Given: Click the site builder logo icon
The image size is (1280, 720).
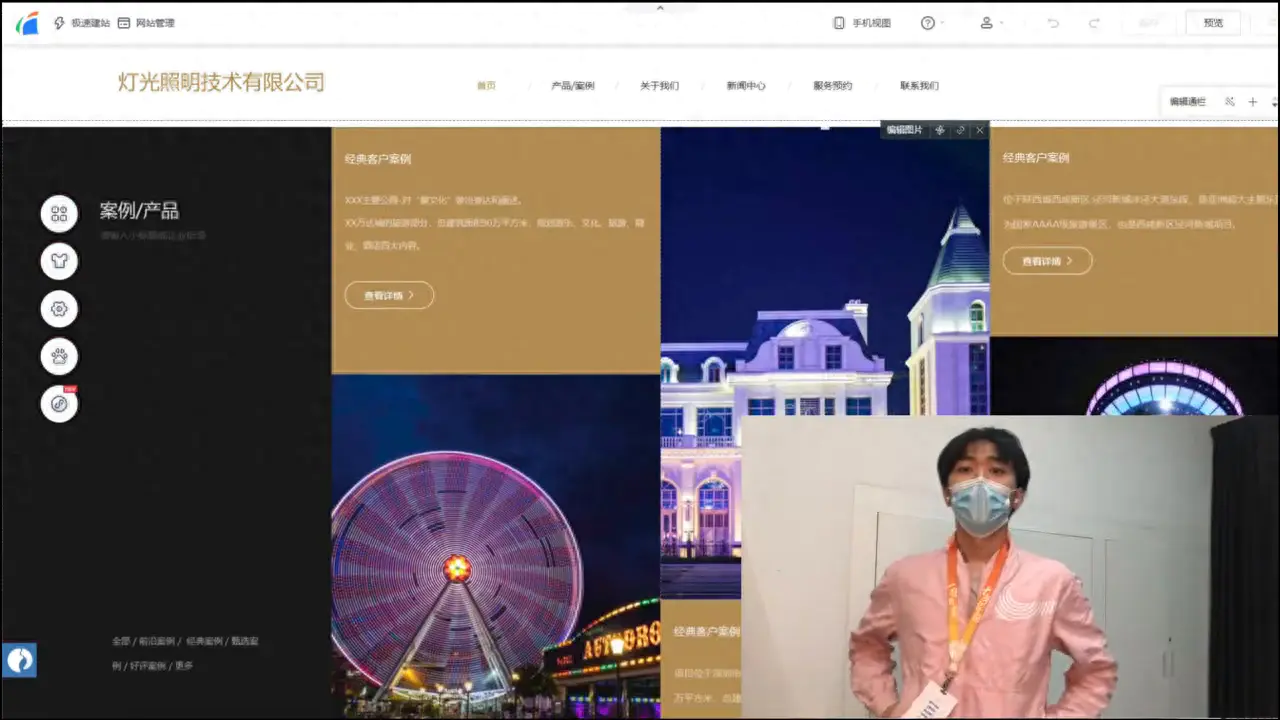Looking at the screenshot, I should point(27,23).
